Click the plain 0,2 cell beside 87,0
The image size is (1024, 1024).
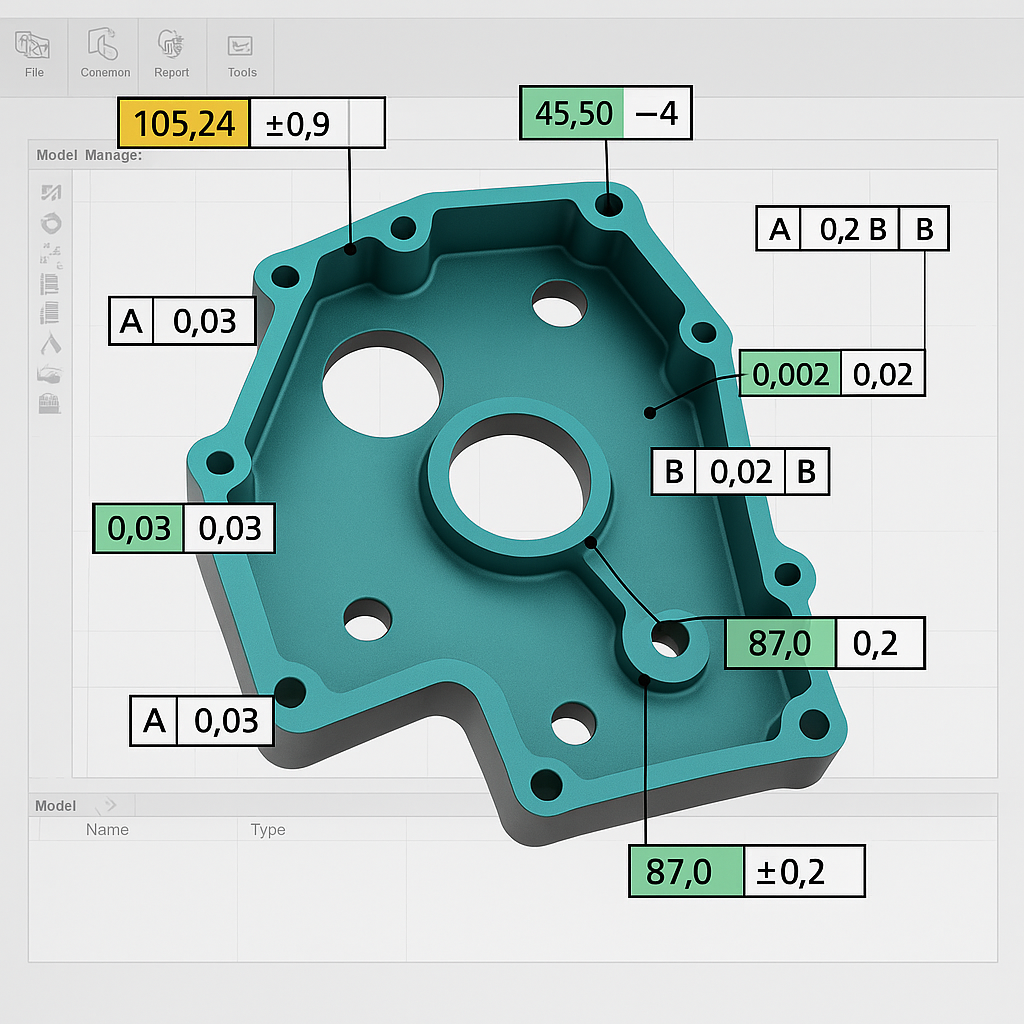click(x=880, y=643)
